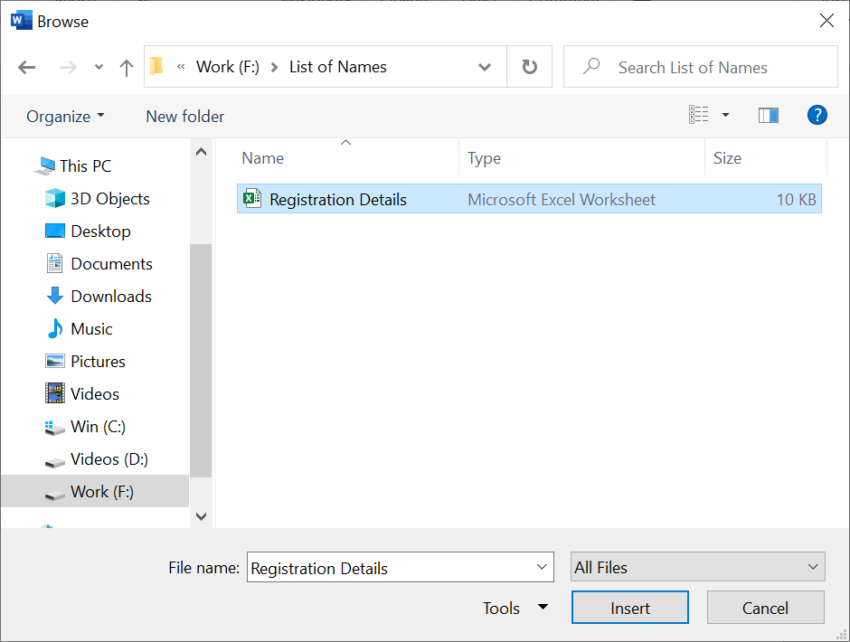Toggle the preview pane icon
This screenshot has width=850, height=642.
coord(768,115)
